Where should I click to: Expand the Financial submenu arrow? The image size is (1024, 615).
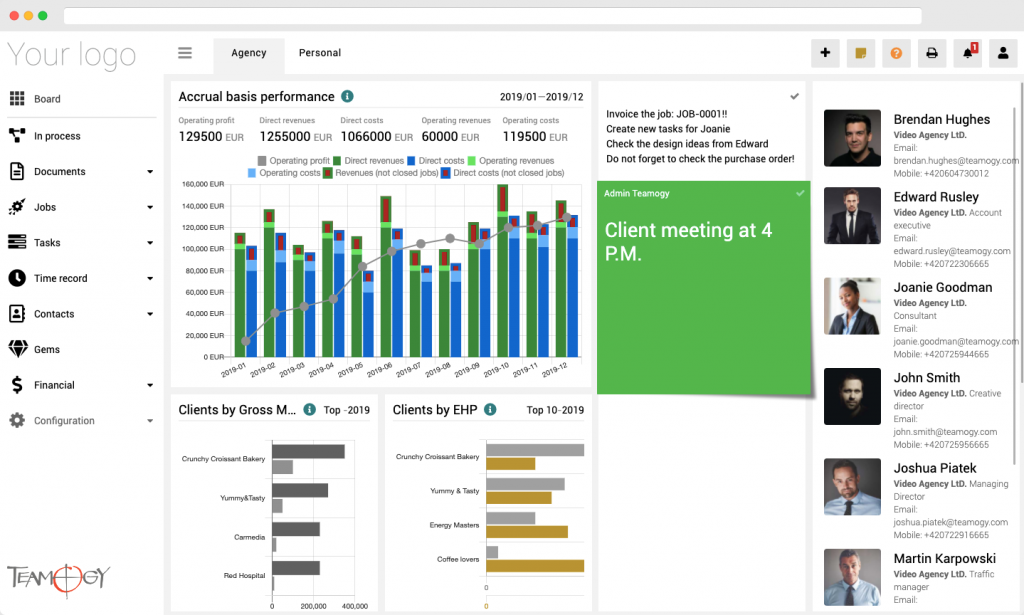(x=150, y=385)
